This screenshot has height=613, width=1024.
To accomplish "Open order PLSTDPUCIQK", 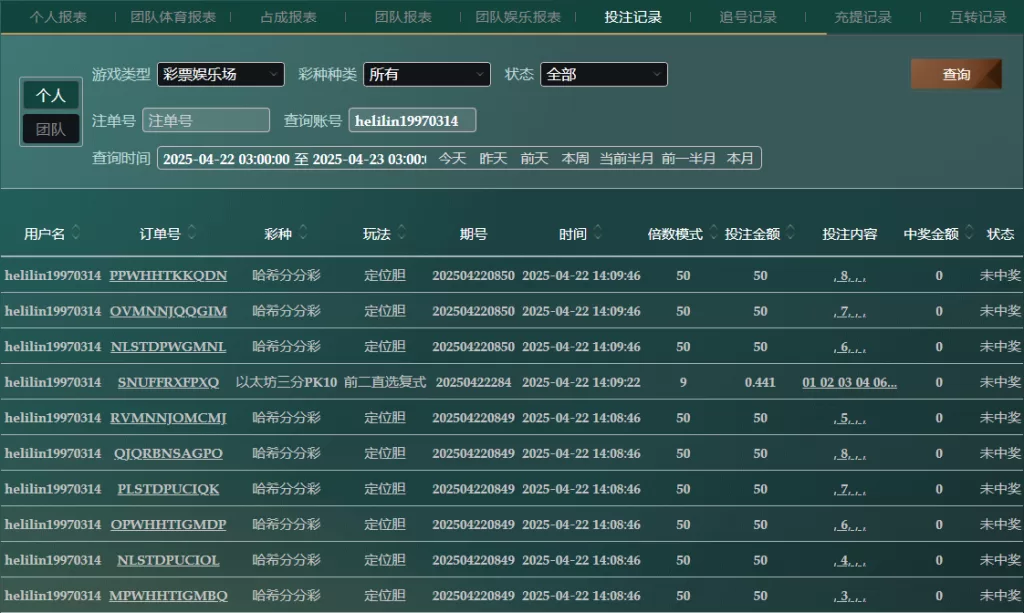I will pyautogui.click(x=168, y=489).
